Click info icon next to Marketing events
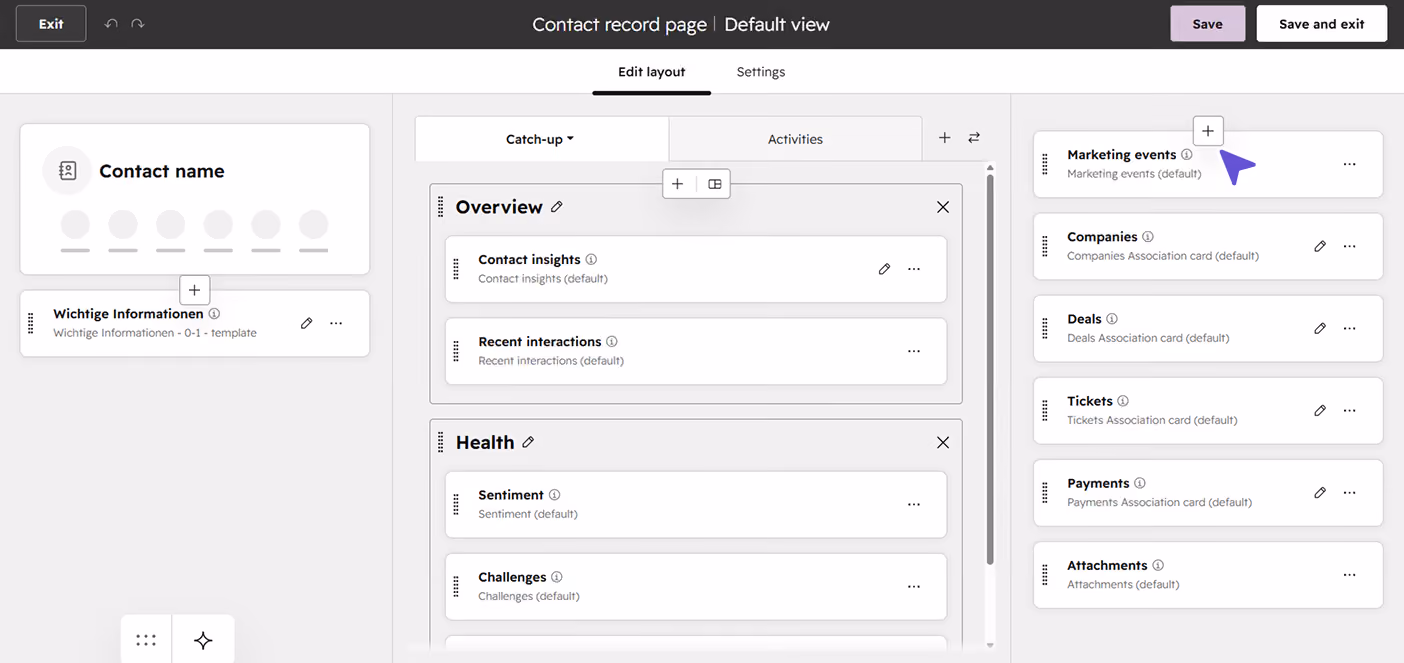Image resolution: width=1404 pixels, height=663 pixels. tap(1187, 155)
